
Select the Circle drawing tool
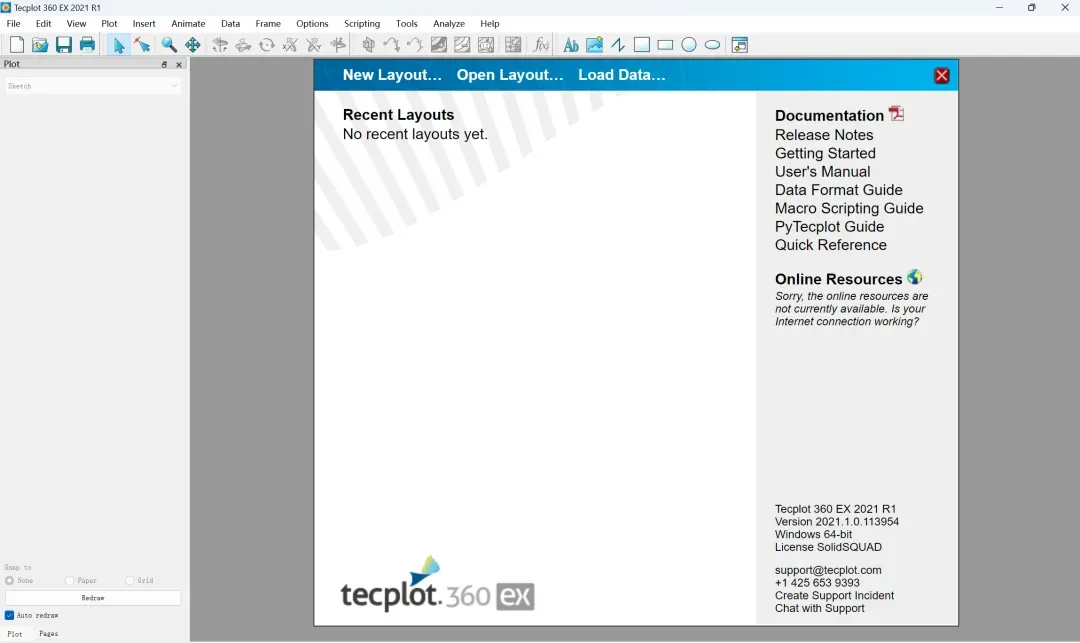pos(689,45)
